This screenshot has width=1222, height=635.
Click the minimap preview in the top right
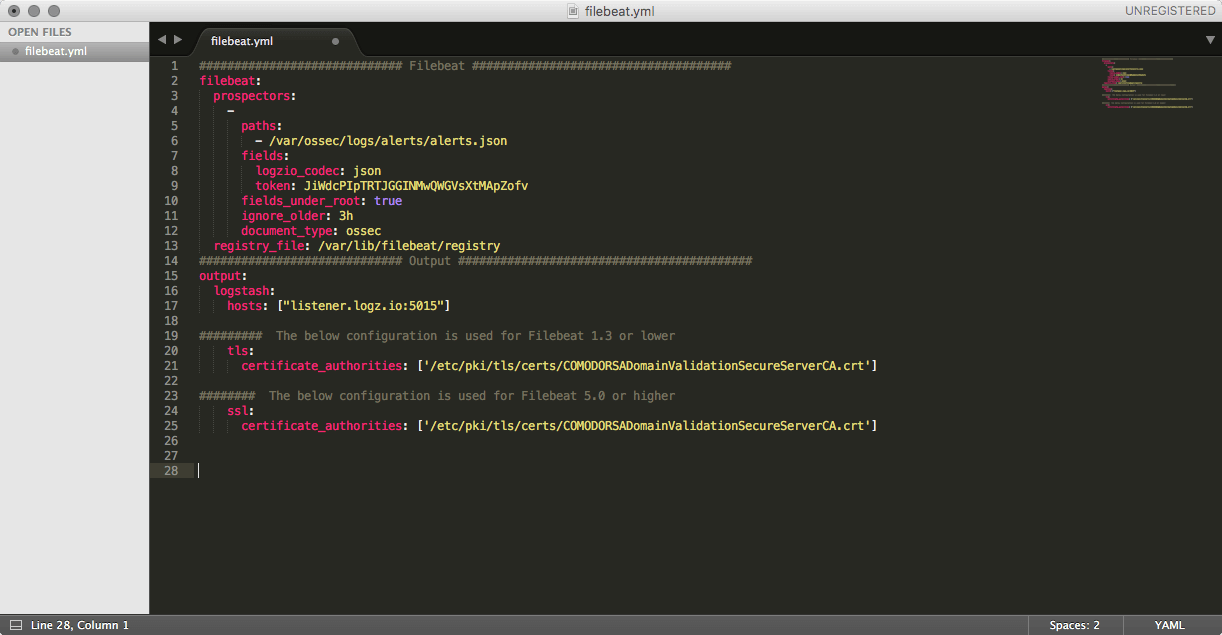coord(1146,85)
